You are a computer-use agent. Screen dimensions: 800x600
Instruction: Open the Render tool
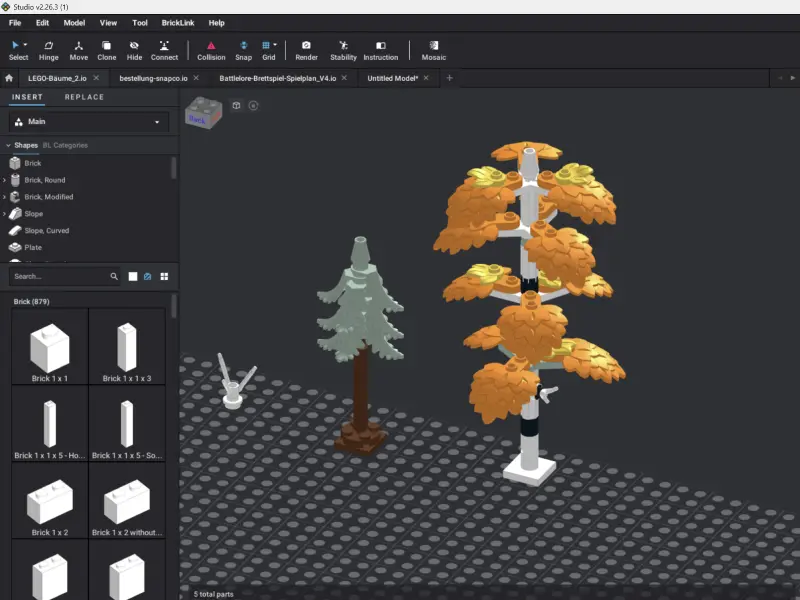(306, 50)
